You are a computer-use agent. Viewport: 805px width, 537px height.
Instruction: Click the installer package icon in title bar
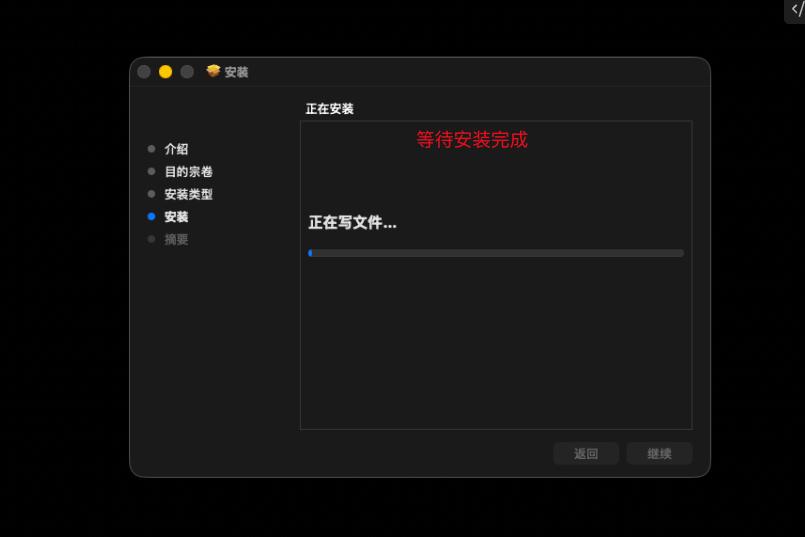pyautogui.click(x=213, y=71)
